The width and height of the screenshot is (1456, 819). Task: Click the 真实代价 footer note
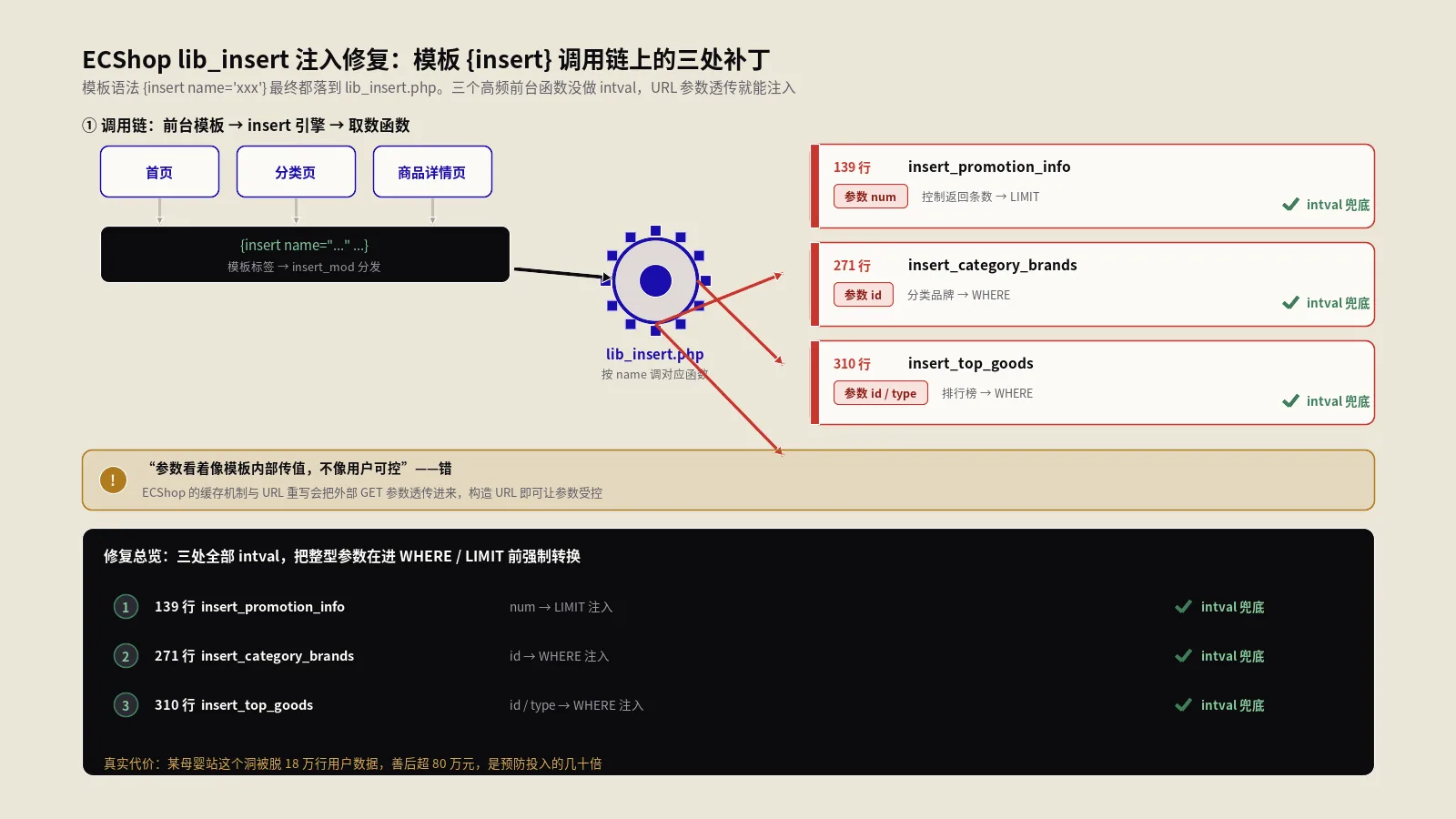pyautogui.click(x=352, y=763)
